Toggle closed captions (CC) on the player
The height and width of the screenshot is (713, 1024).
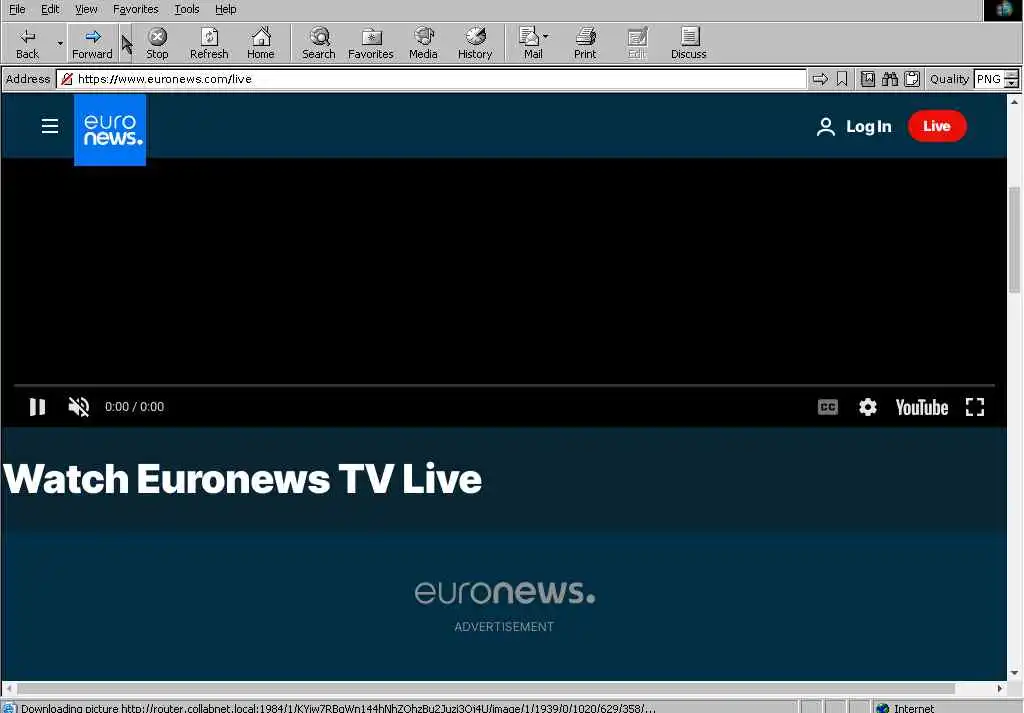click(827, 407)
